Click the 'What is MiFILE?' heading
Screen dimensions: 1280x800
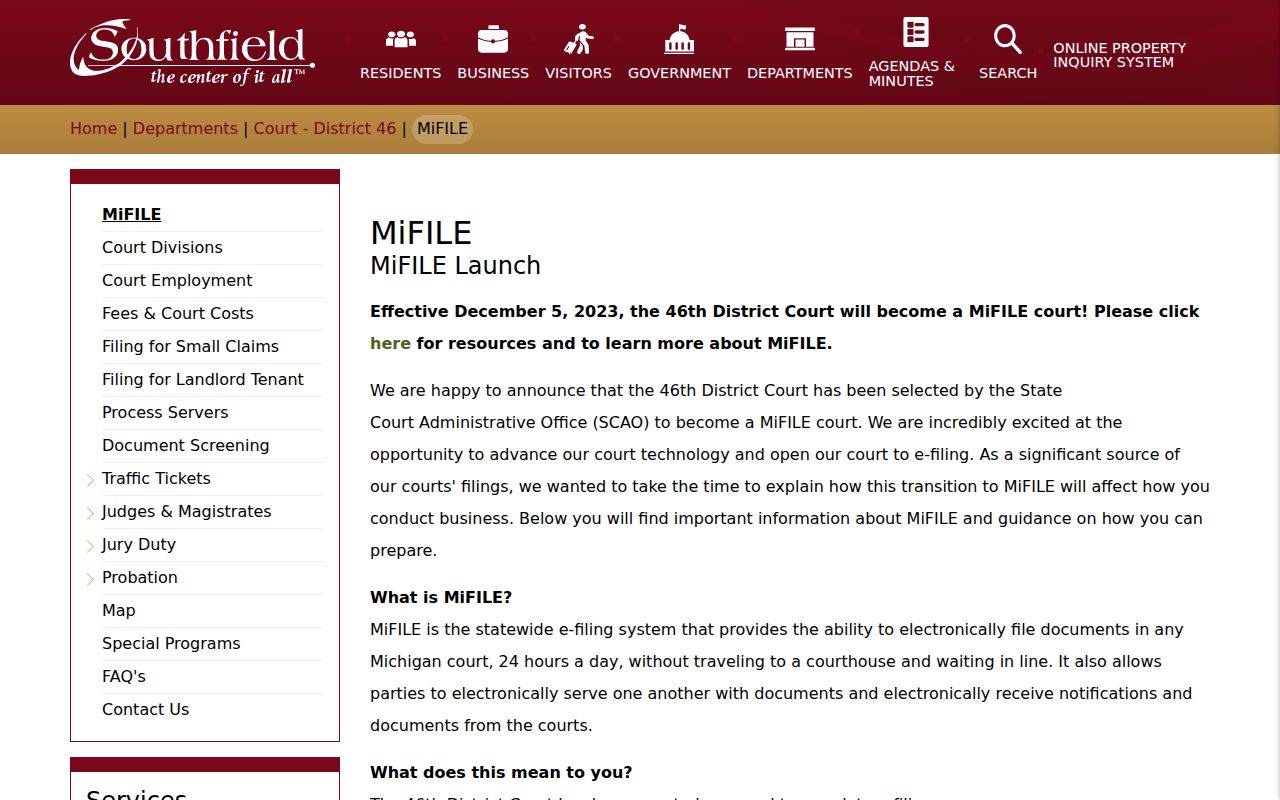pos(441,597)
